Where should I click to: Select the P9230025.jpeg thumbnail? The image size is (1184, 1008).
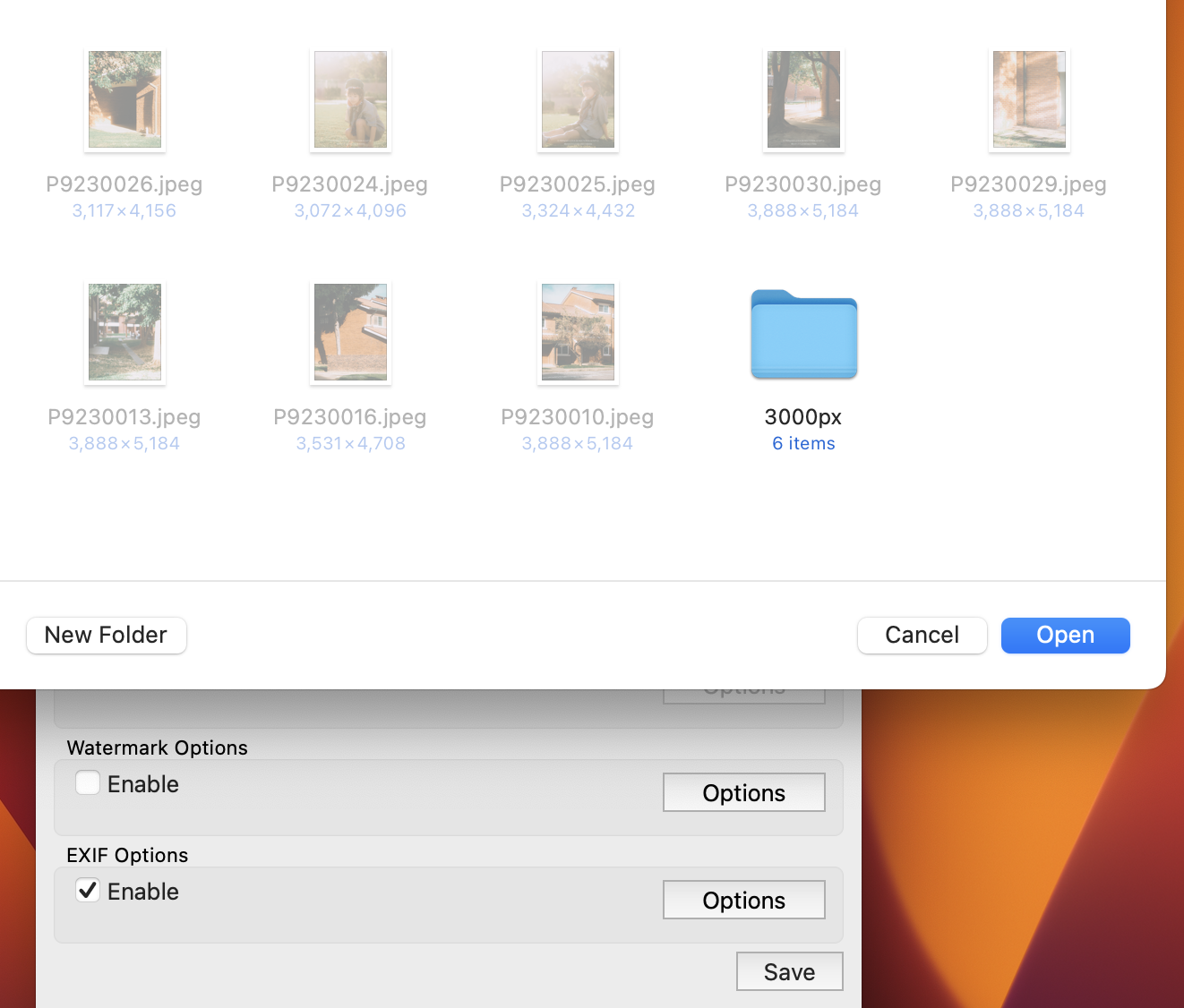click(x=578, y=99)
